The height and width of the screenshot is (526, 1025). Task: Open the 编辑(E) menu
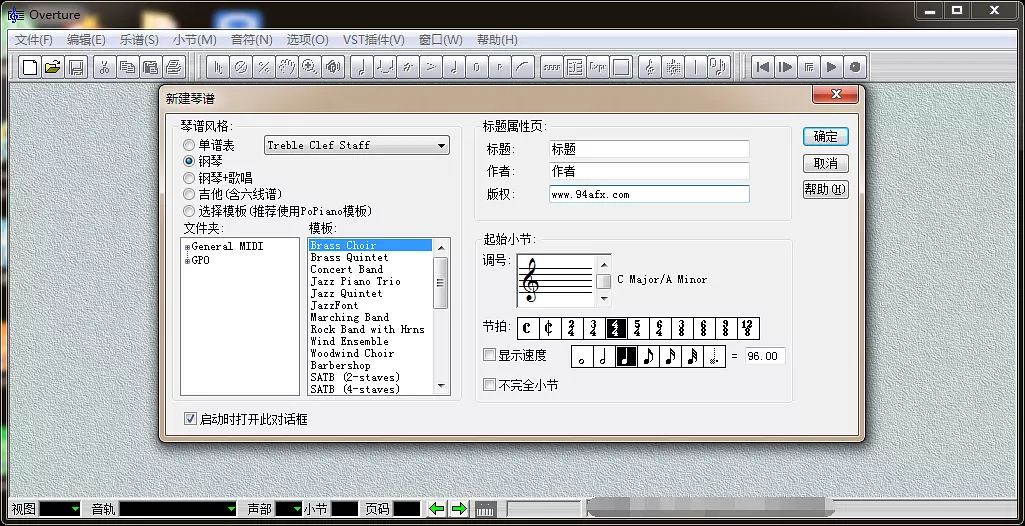coord(86,40)
